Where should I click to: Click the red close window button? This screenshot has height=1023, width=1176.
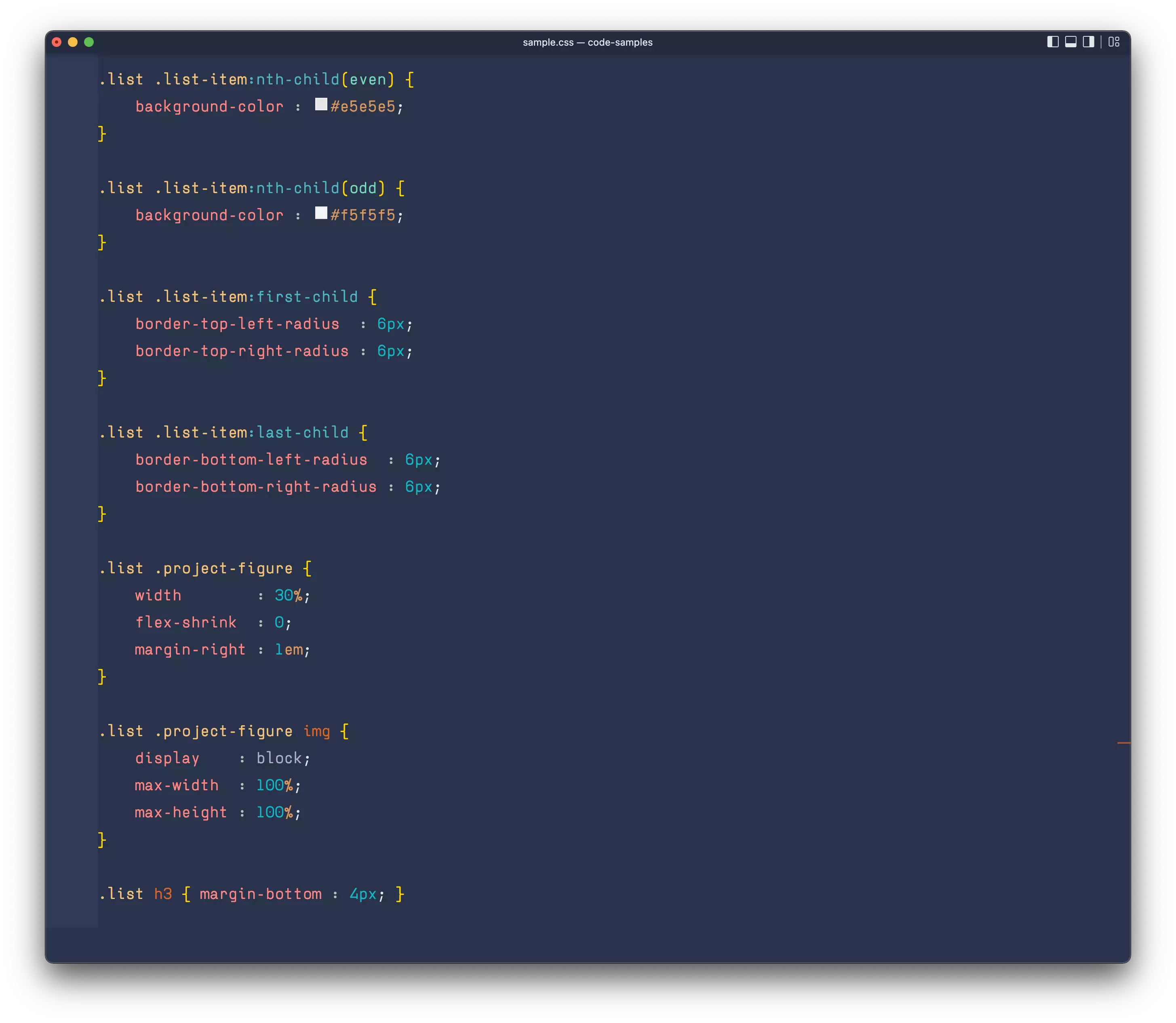pyautogui.click(x=57, y=42)
